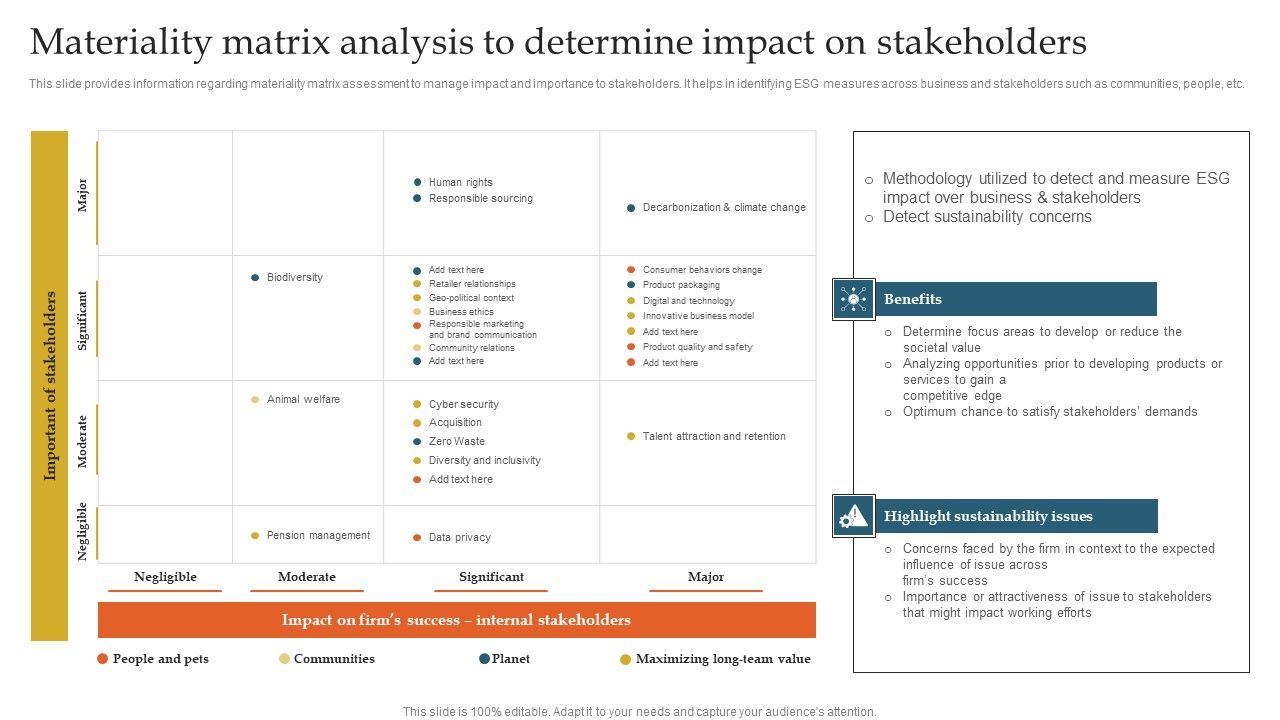
Task: Select the Detect sustainability concerns bullet
Action: click(987, 217)
